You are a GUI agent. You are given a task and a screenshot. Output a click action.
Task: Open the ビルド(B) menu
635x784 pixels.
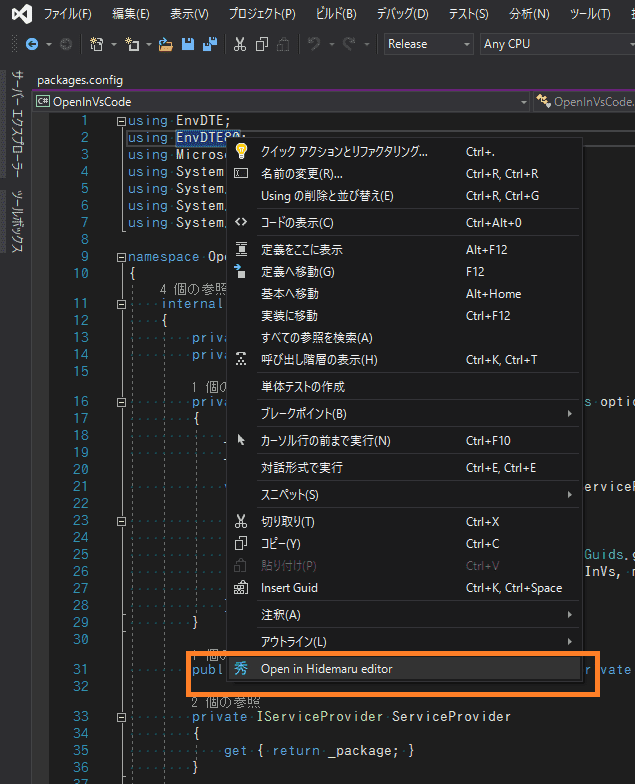tap(336, 14)
